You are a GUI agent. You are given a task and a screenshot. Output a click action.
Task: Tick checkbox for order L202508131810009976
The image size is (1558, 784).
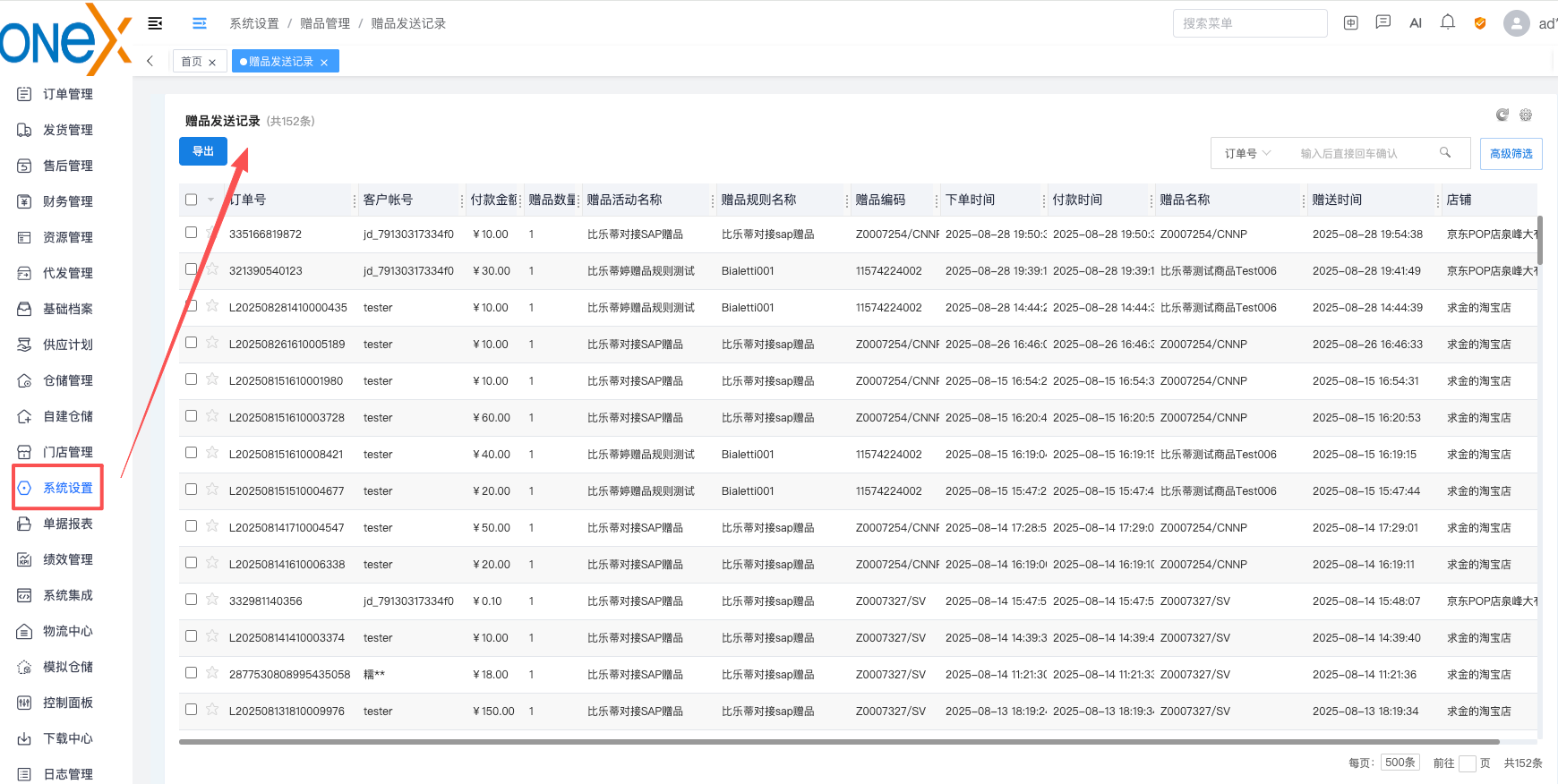191,710
